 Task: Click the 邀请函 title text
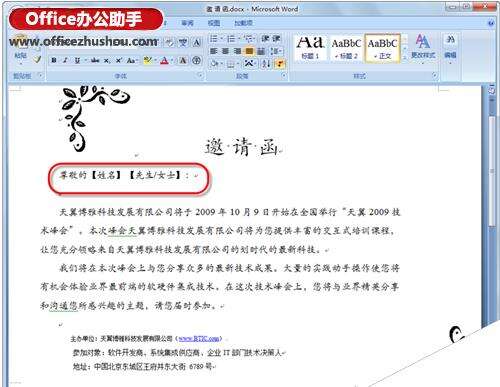242,147
